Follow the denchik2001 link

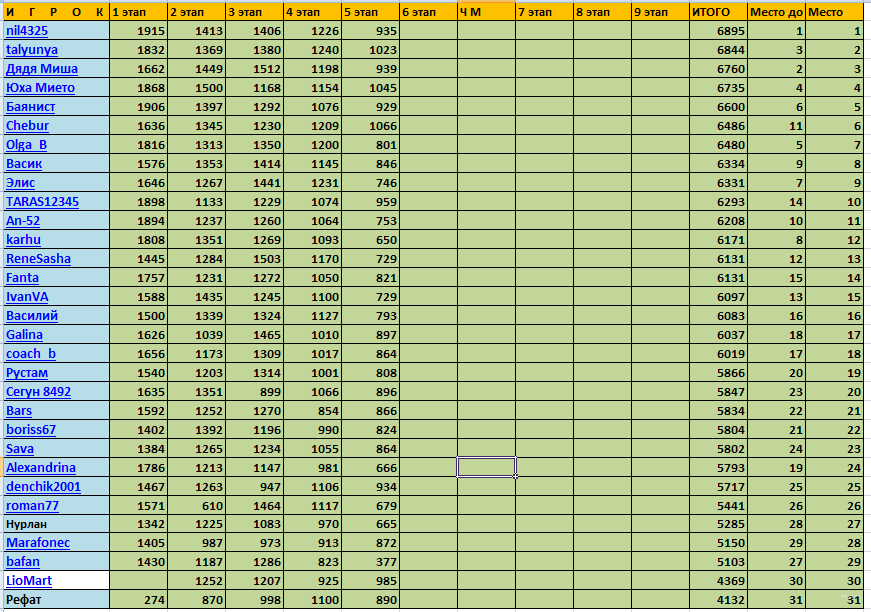click(x=43, y=486)
